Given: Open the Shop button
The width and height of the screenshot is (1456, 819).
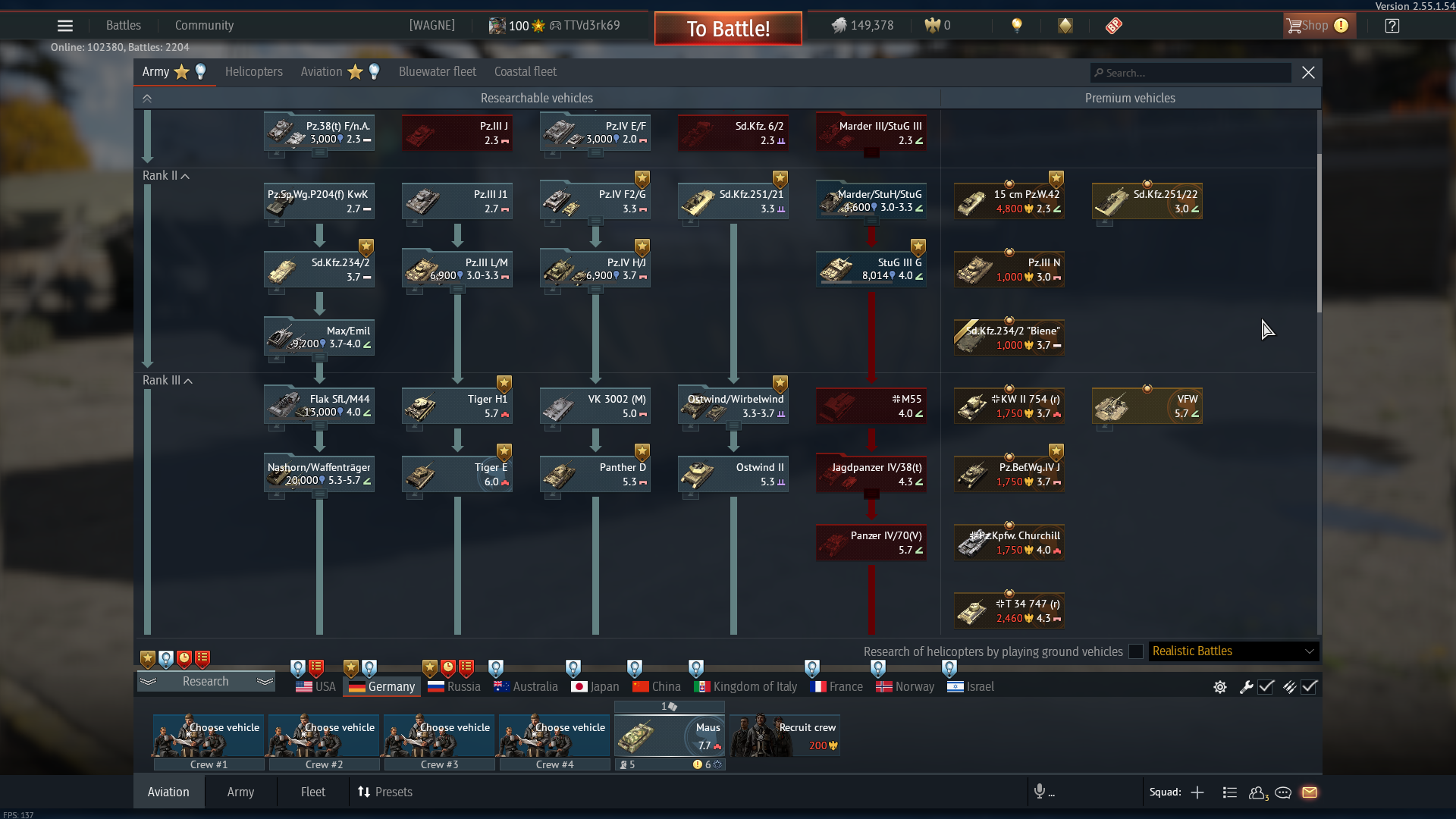Looking at the screenshot, I should 1316,26.
